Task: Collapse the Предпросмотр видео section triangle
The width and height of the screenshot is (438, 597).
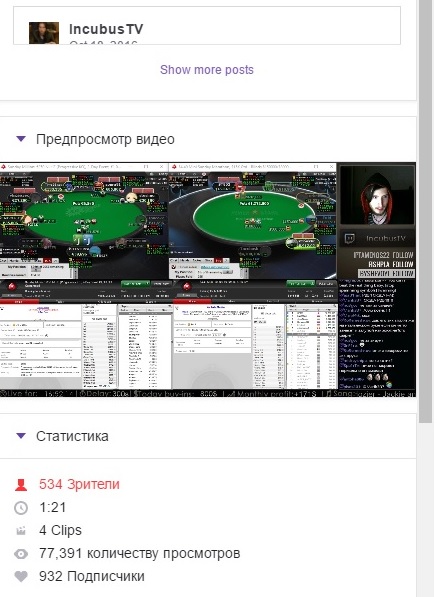Action: (21, 139)
